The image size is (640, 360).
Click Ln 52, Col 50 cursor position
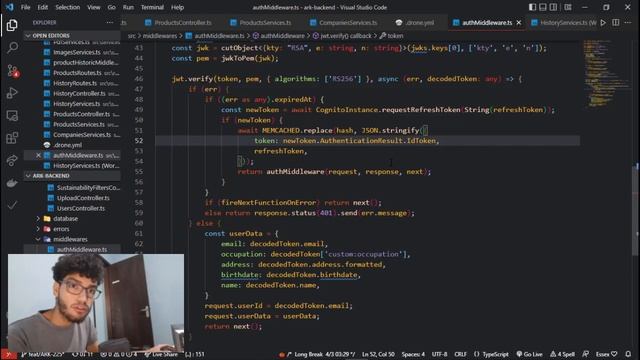[378, 354]
